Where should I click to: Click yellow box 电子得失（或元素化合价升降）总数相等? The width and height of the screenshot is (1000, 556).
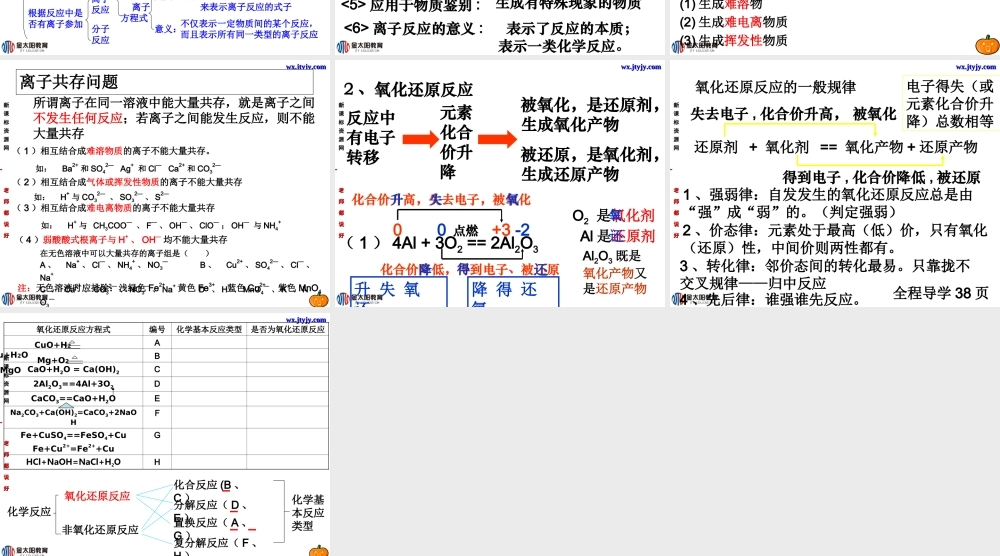(x=950, y=103)
